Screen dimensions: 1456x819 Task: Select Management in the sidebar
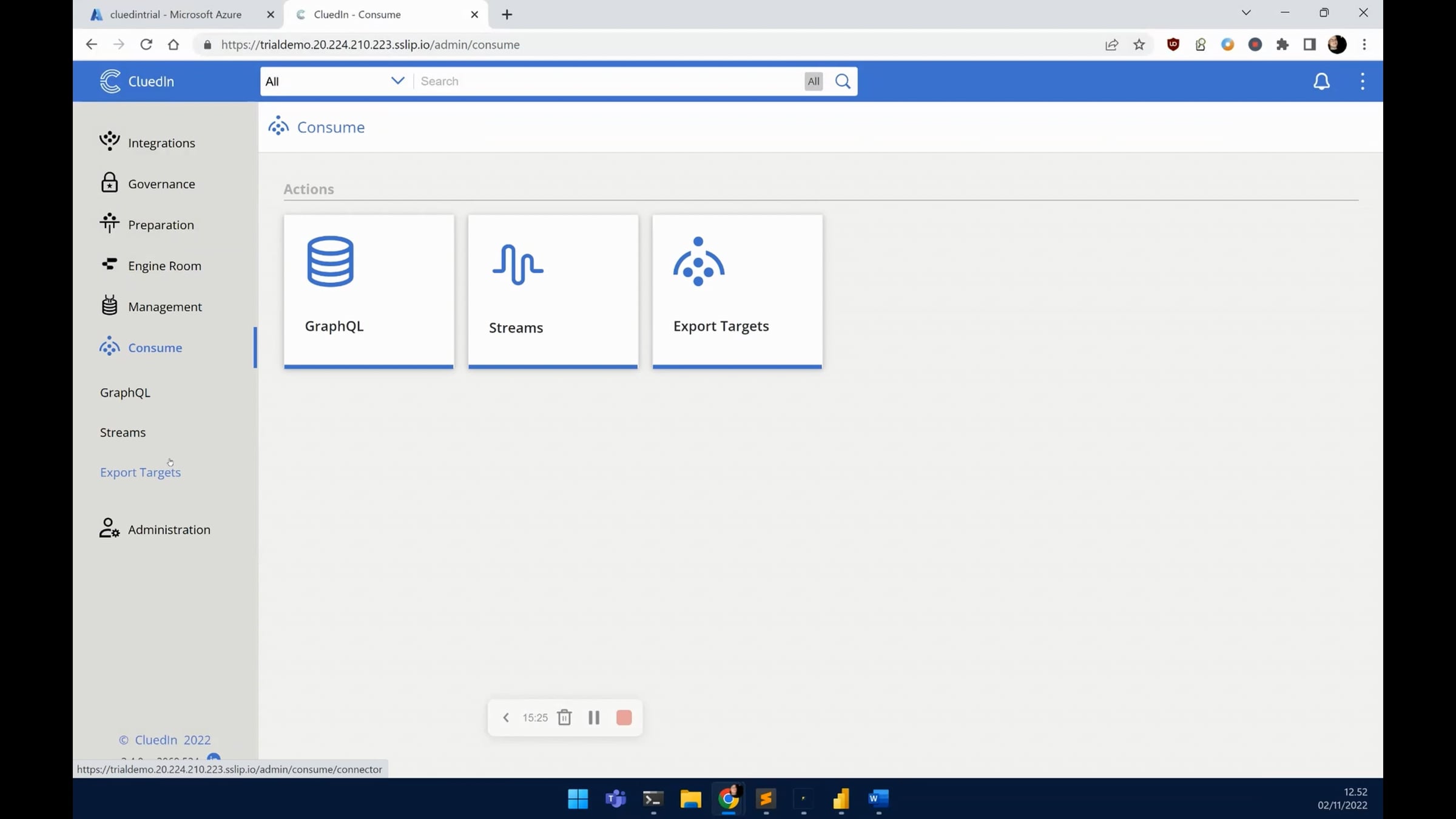pyautogui.click(x=165, y=307)
